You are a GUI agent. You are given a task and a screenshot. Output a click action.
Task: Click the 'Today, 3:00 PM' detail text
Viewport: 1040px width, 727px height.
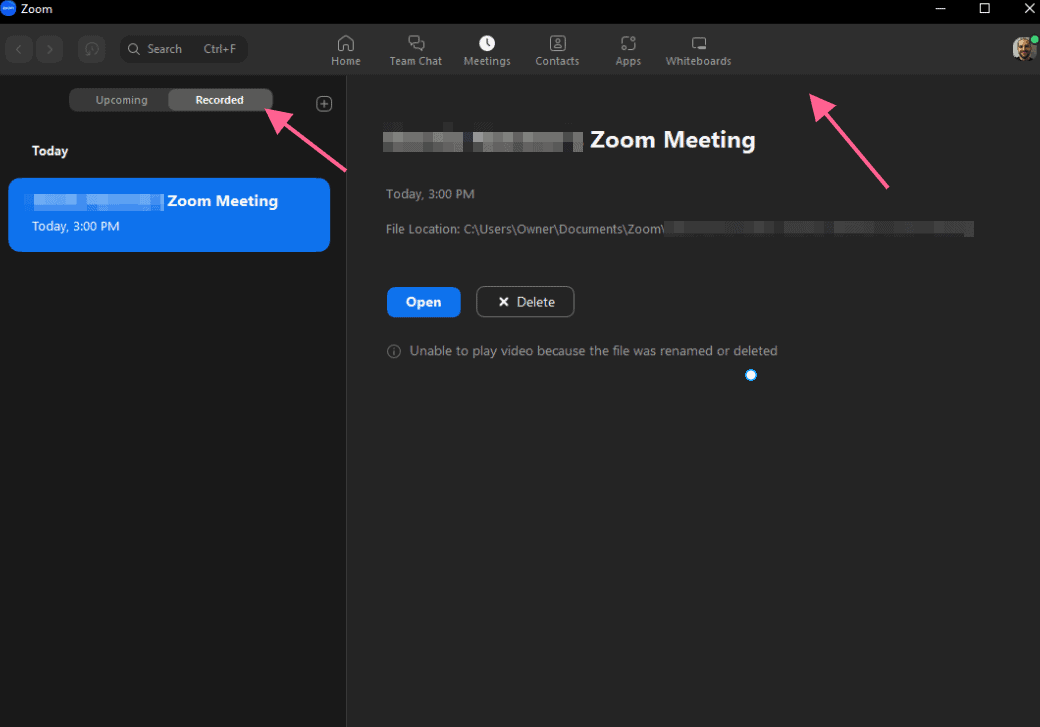tap(430, 194)
